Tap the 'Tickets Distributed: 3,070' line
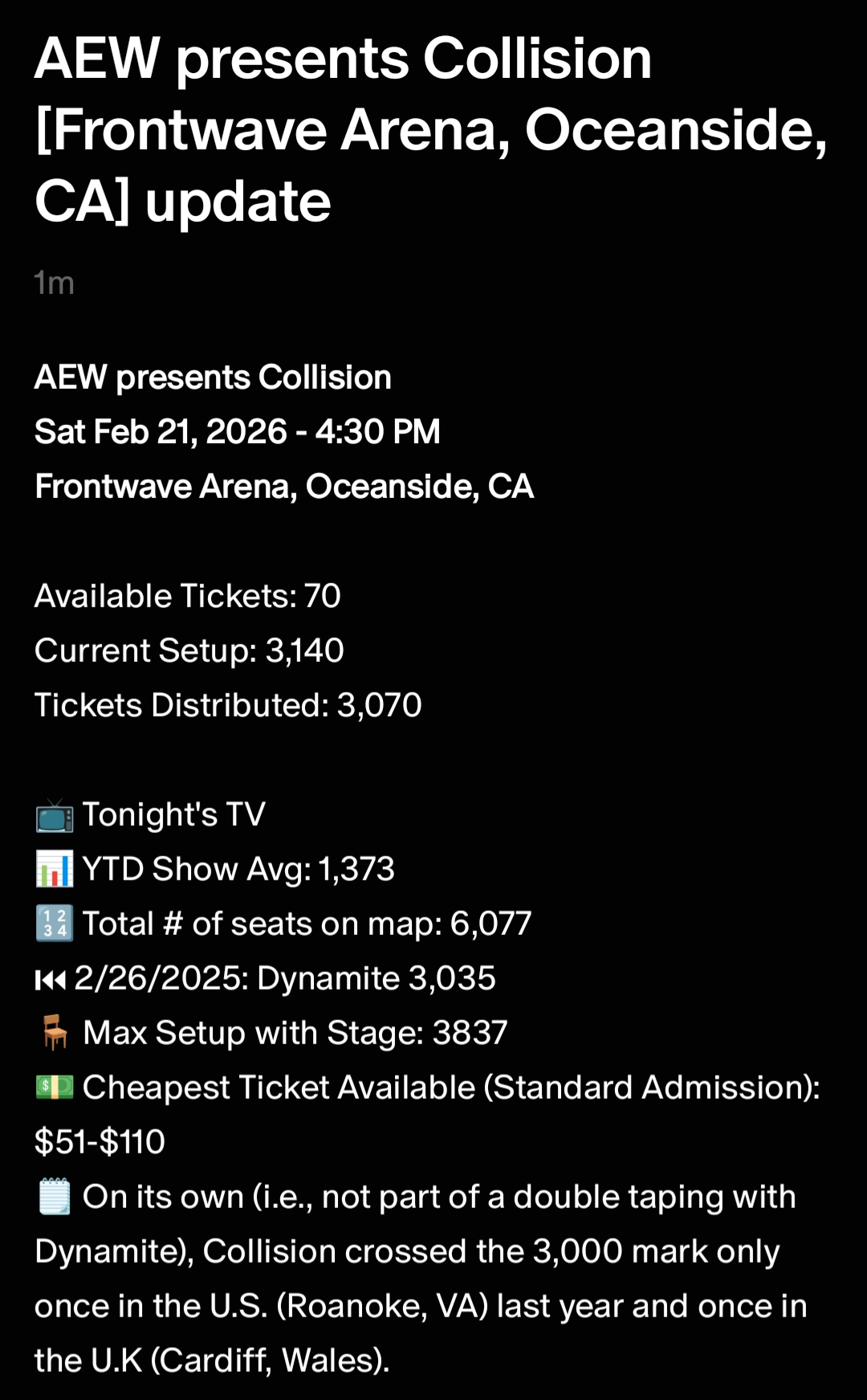867x1400 pixels. click(227, 705)
